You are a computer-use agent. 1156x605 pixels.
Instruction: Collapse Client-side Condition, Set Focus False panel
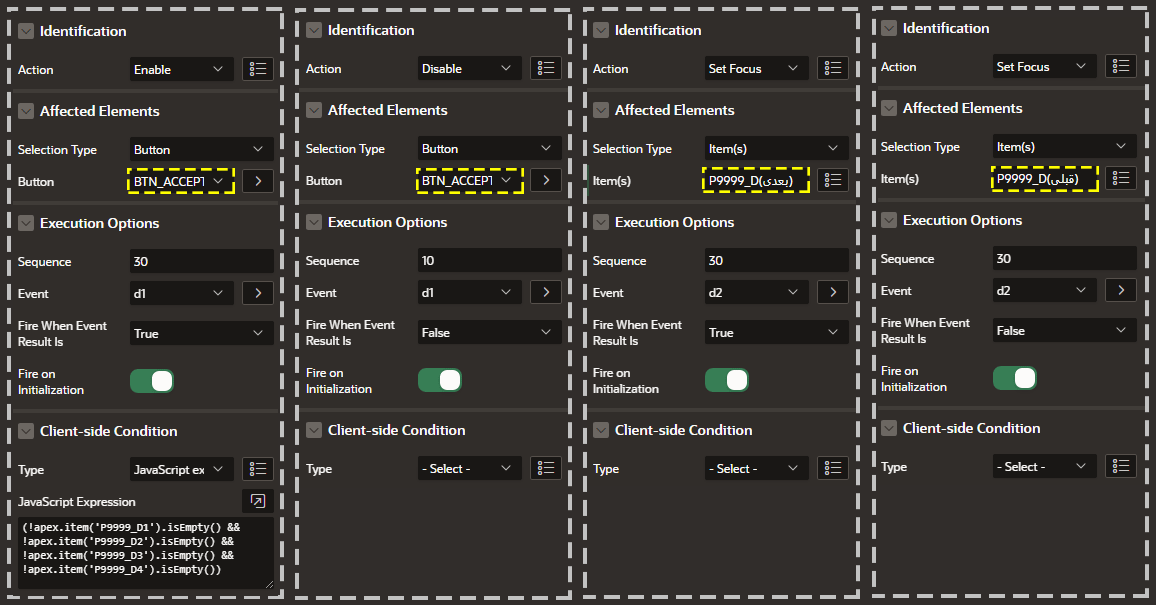click(889, 428)
